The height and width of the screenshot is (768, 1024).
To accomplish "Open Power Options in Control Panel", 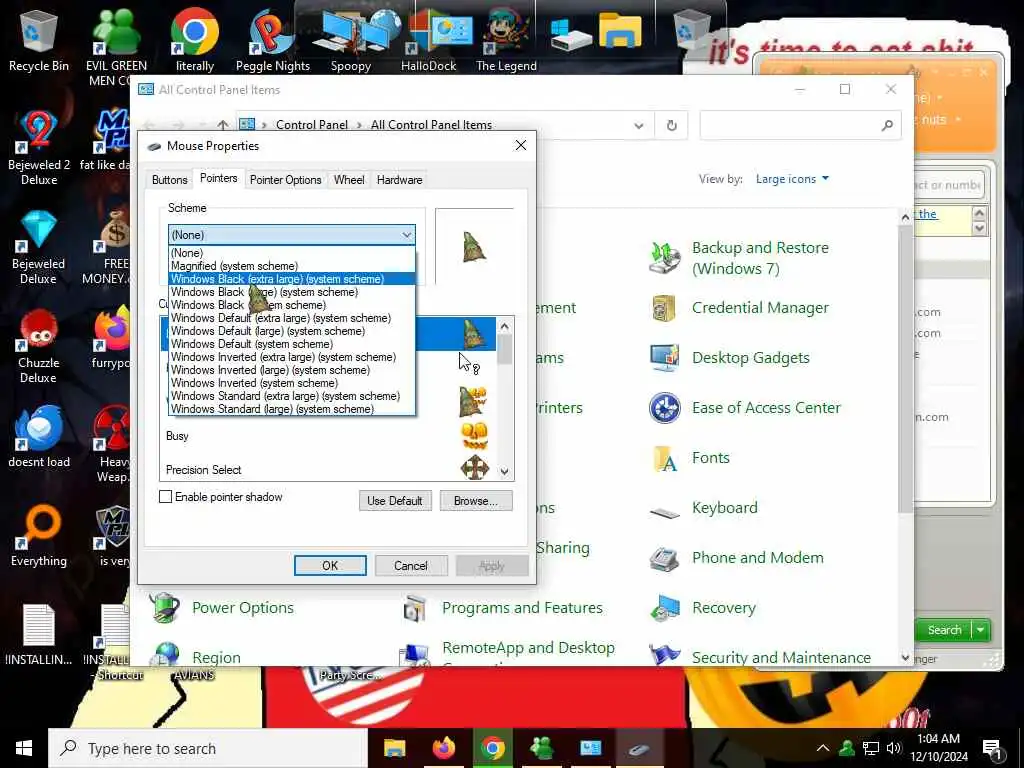I will [221, 608].
